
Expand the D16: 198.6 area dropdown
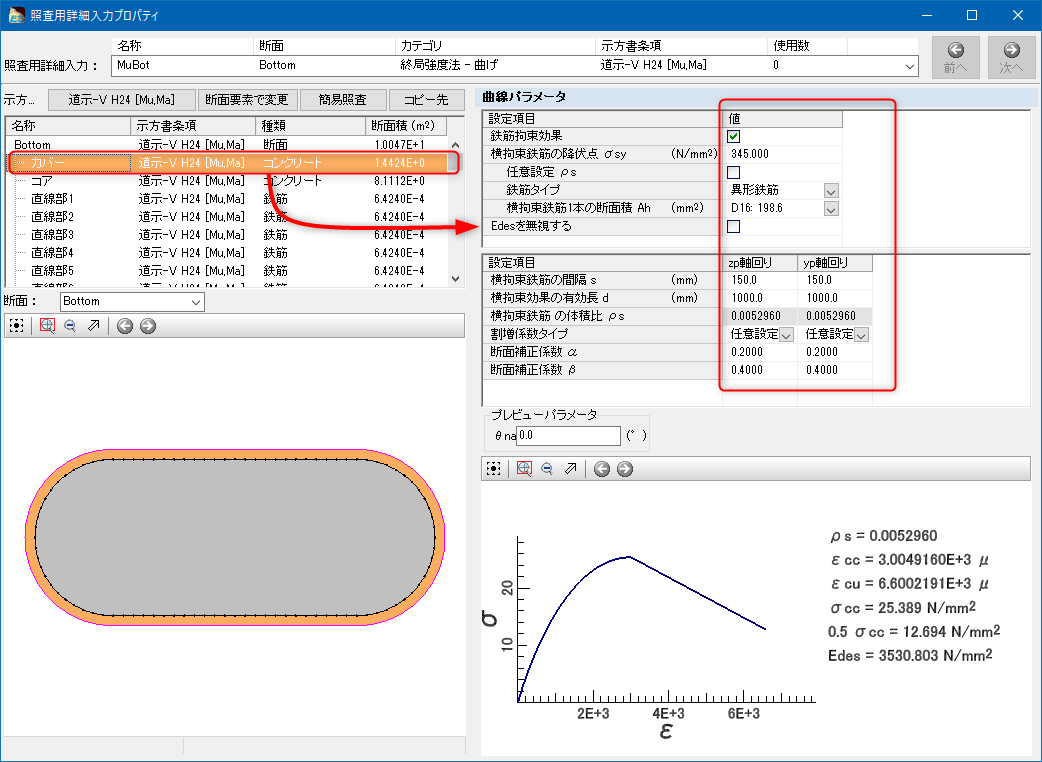click(x=831, y=208)
